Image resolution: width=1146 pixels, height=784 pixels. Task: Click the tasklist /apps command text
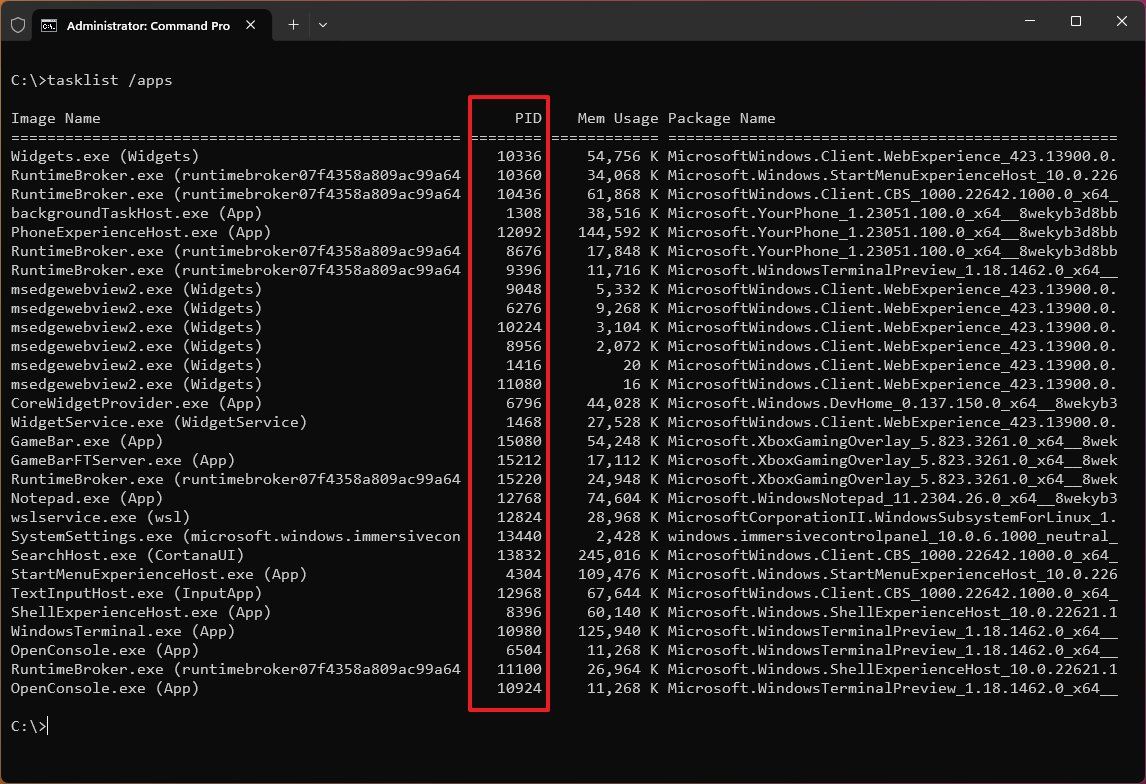point(110,80)
